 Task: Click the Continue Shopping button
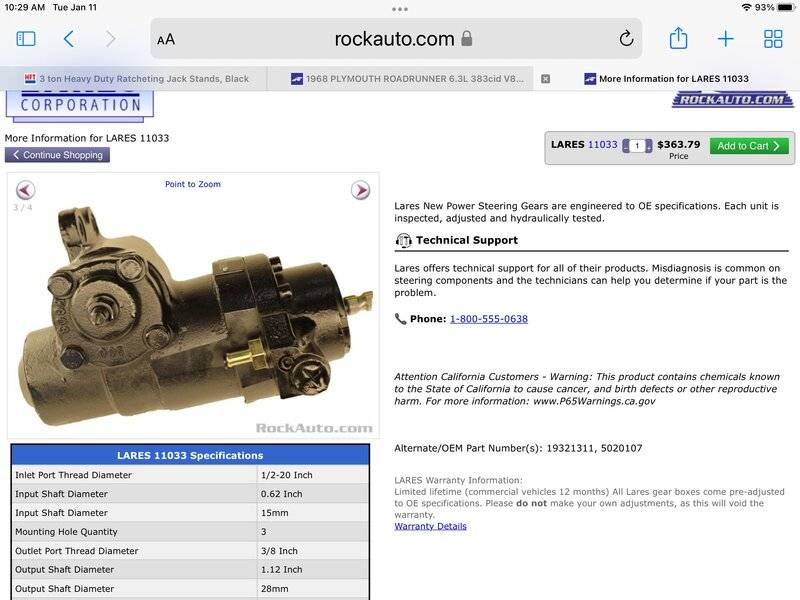click(57, 155)
